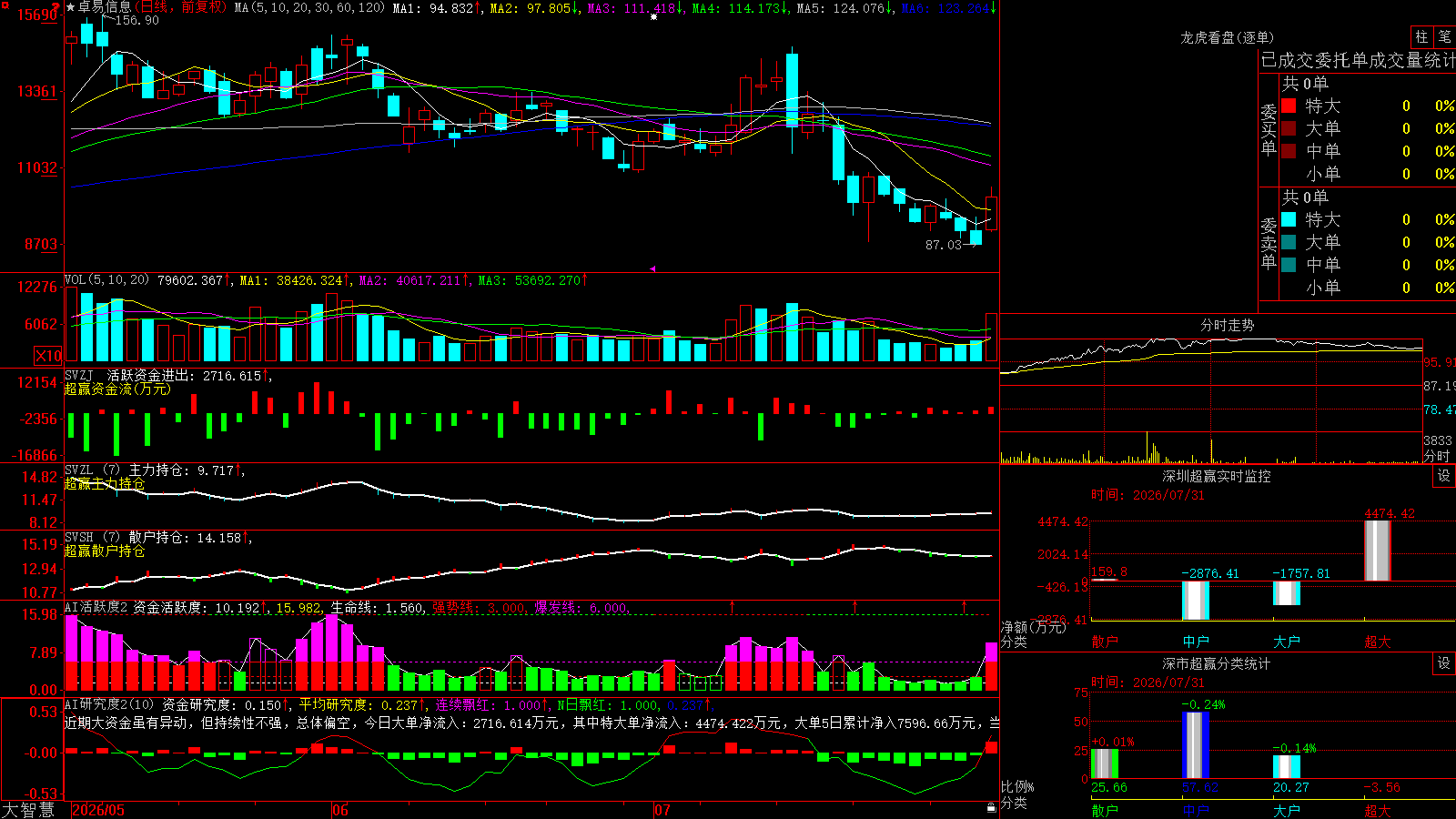The height and width of the screenshot is (819, 1456).
Task: Click the dark red 大单 buy order swatch
Action: coord(1289,128)
